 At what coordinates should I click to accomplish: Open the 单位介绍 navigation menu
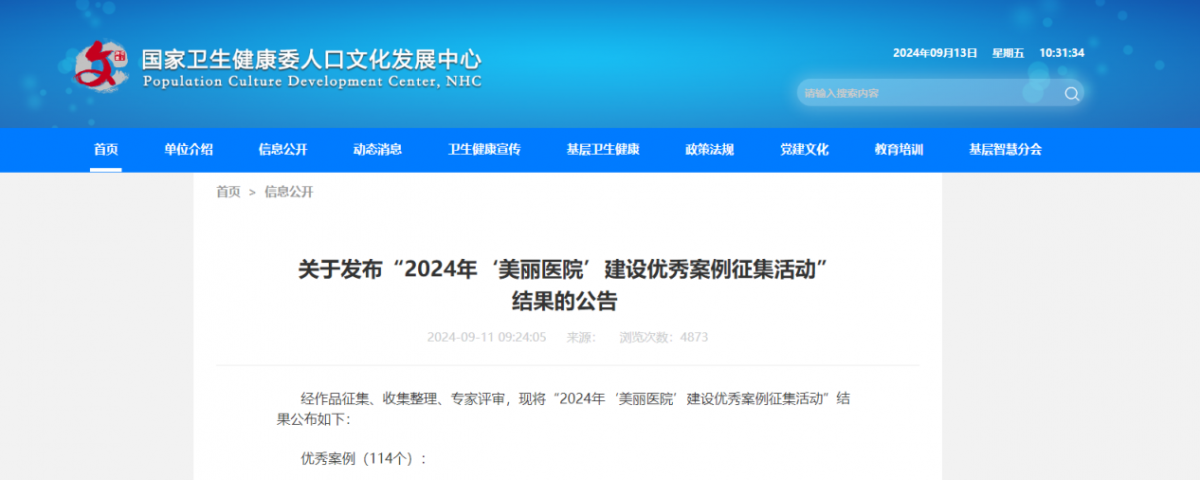[x=189, y=150]
